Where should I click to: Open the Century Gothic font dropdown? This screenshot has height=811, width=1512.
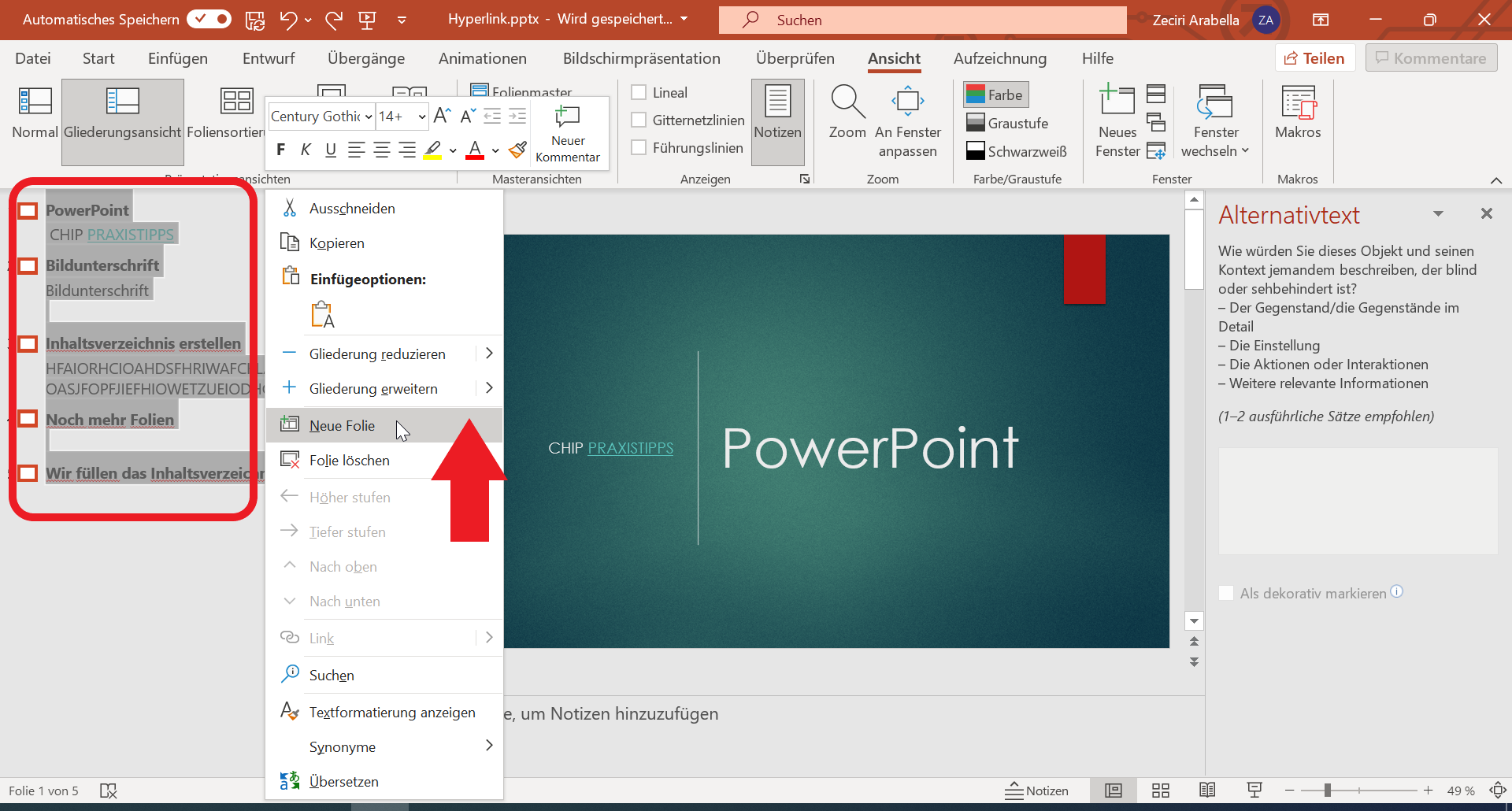369,117
